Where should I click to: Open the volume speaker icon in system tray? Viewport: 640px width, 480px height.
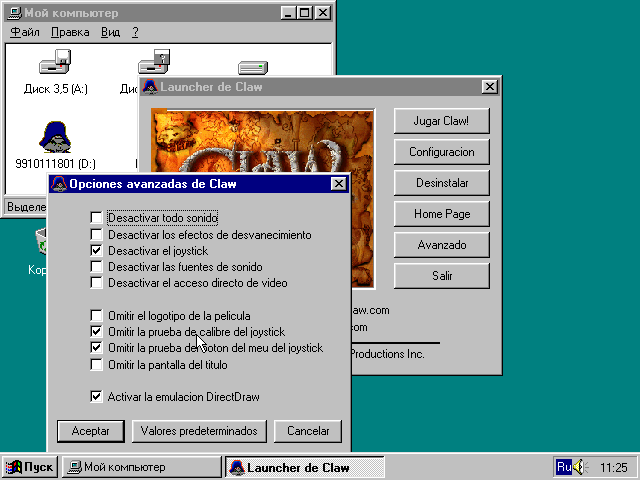click(580, 467)
